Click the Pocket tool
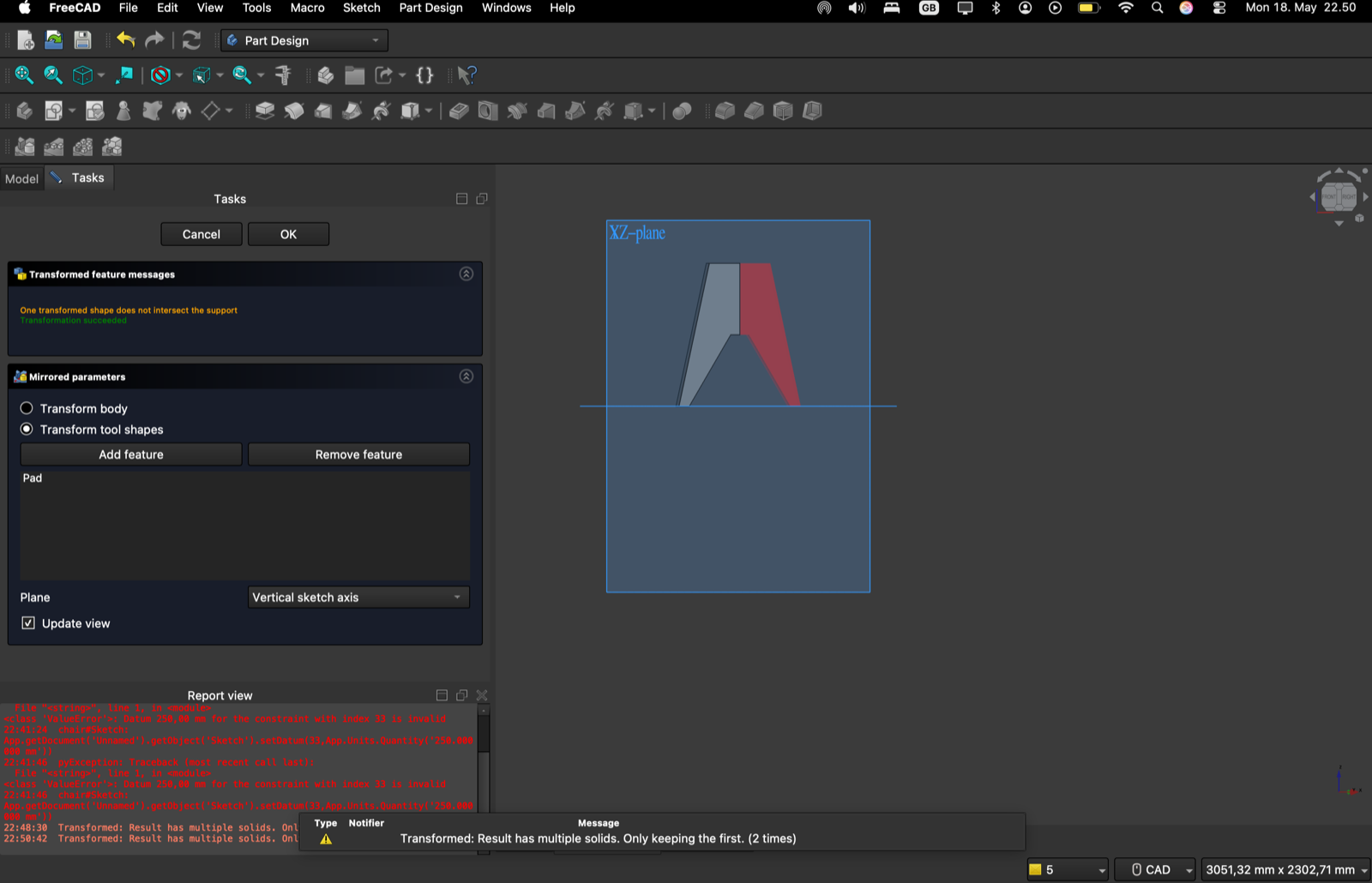Image resolution: width=1372 pixels, height=883 pixels. point(459,111)
